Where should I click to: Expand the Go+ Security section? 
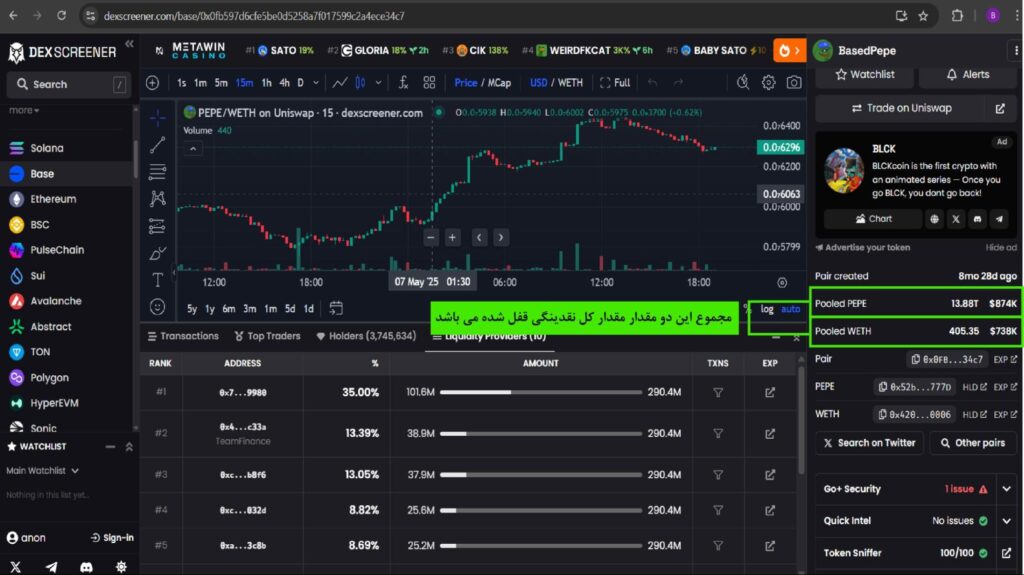(1006, 489)
